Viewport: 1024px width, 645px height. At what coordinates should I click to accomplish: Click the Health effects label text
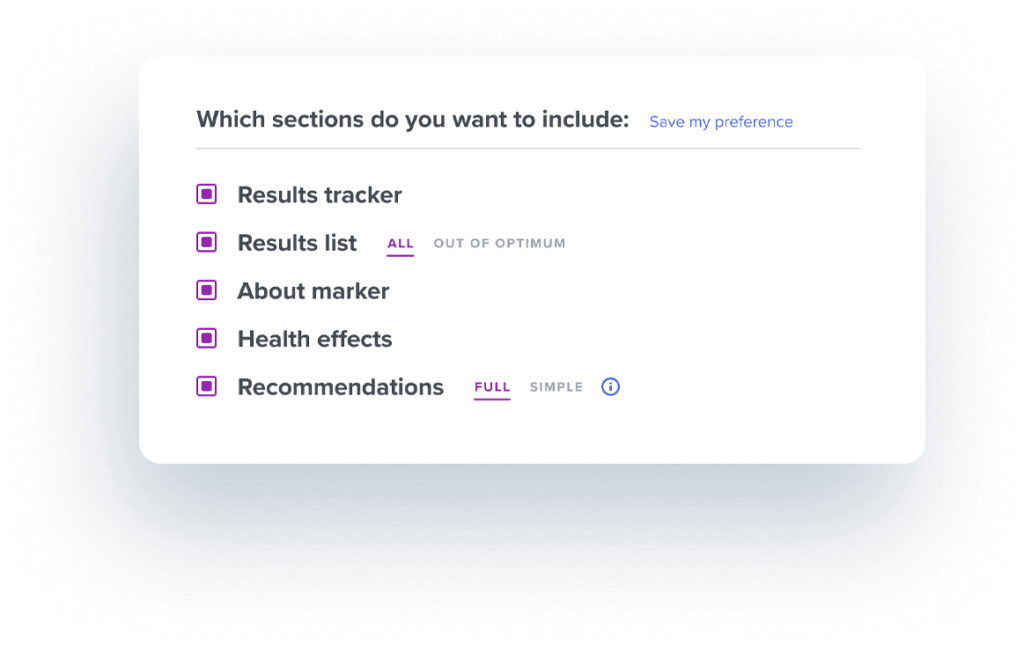click(315, 339)
